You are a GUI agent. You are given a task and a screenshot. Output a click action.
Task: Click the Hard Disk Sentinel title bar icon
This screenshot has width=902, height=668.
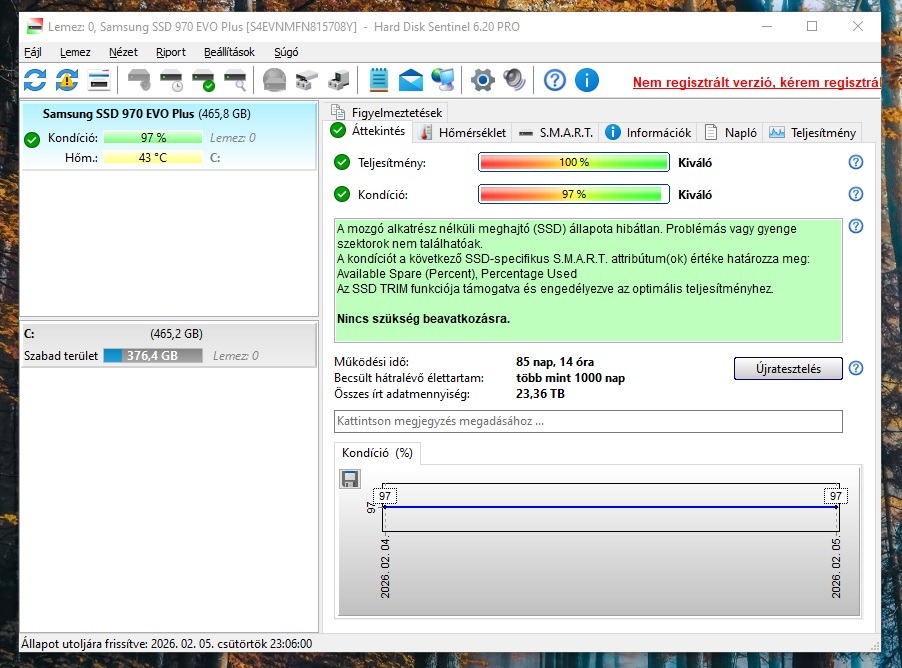point(35,26)
